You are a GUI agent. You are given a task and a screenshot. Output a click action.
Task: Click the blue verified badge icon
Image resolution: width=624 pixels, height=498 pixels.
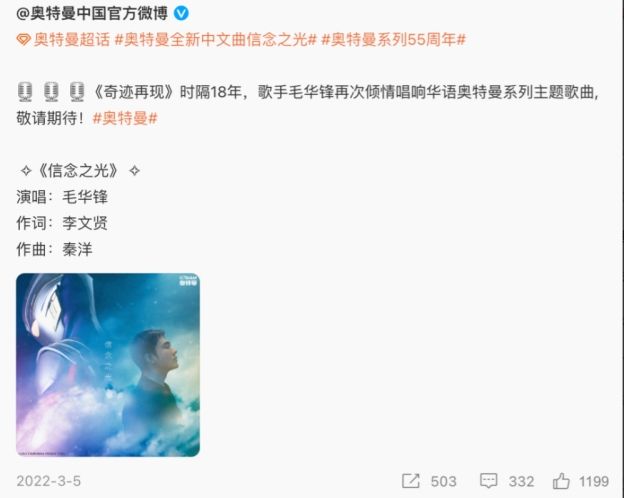(x=181, y=13)
